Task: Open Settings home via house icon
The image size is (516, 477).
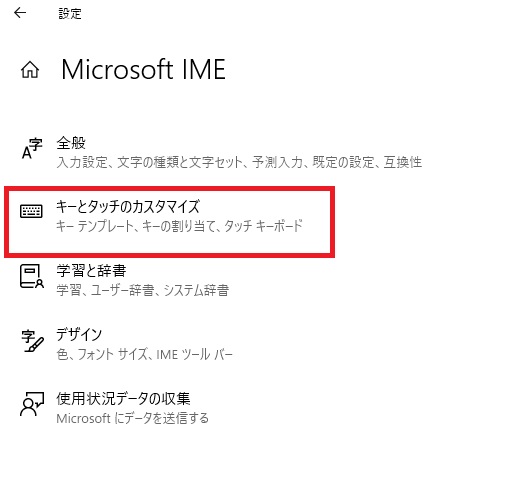Action: [x=30, y=70]
